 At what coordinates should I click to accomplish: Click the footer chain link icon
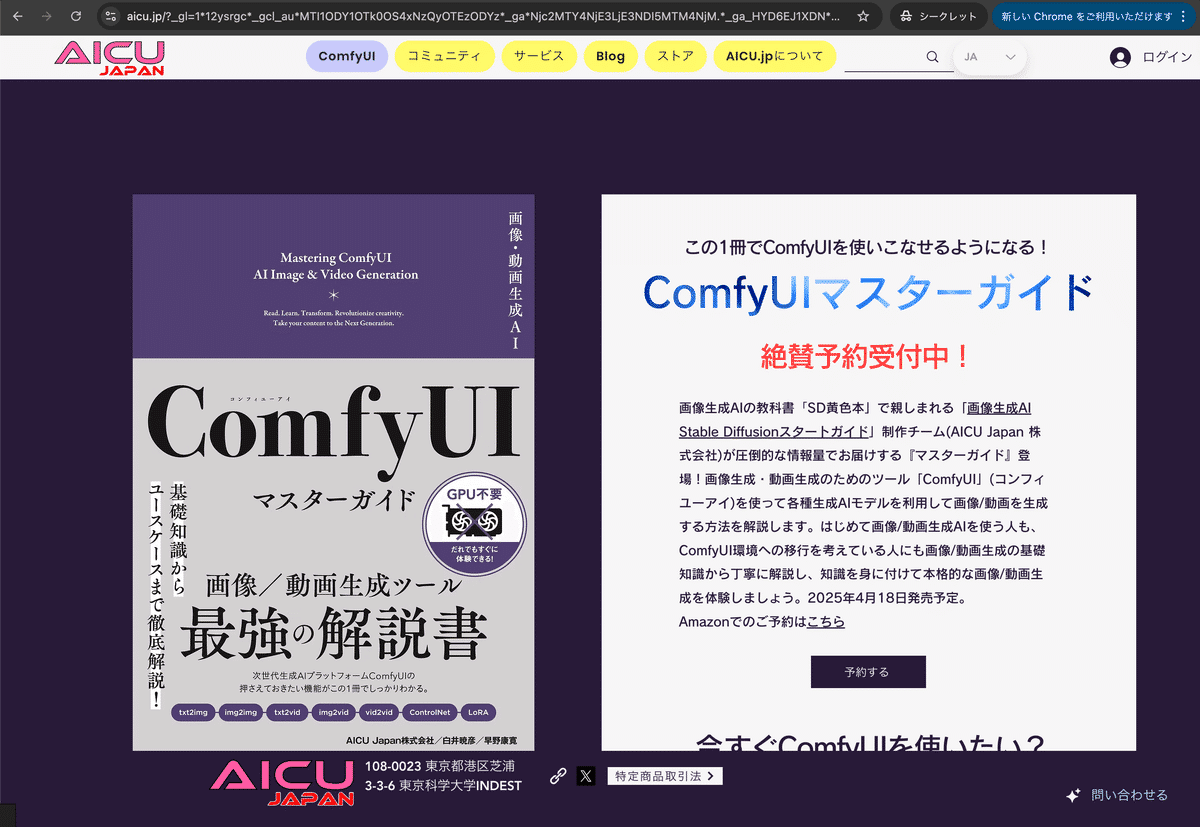559,776
